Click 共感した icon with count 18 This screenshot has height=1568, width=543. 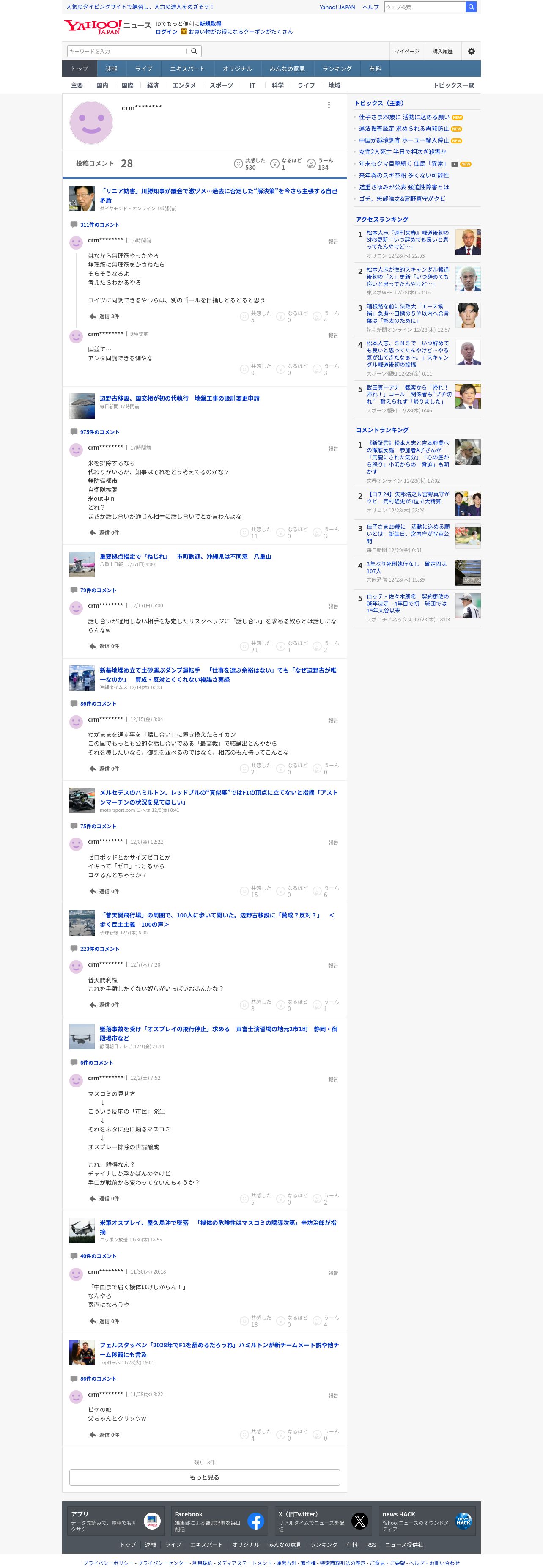pos(244,1321)
